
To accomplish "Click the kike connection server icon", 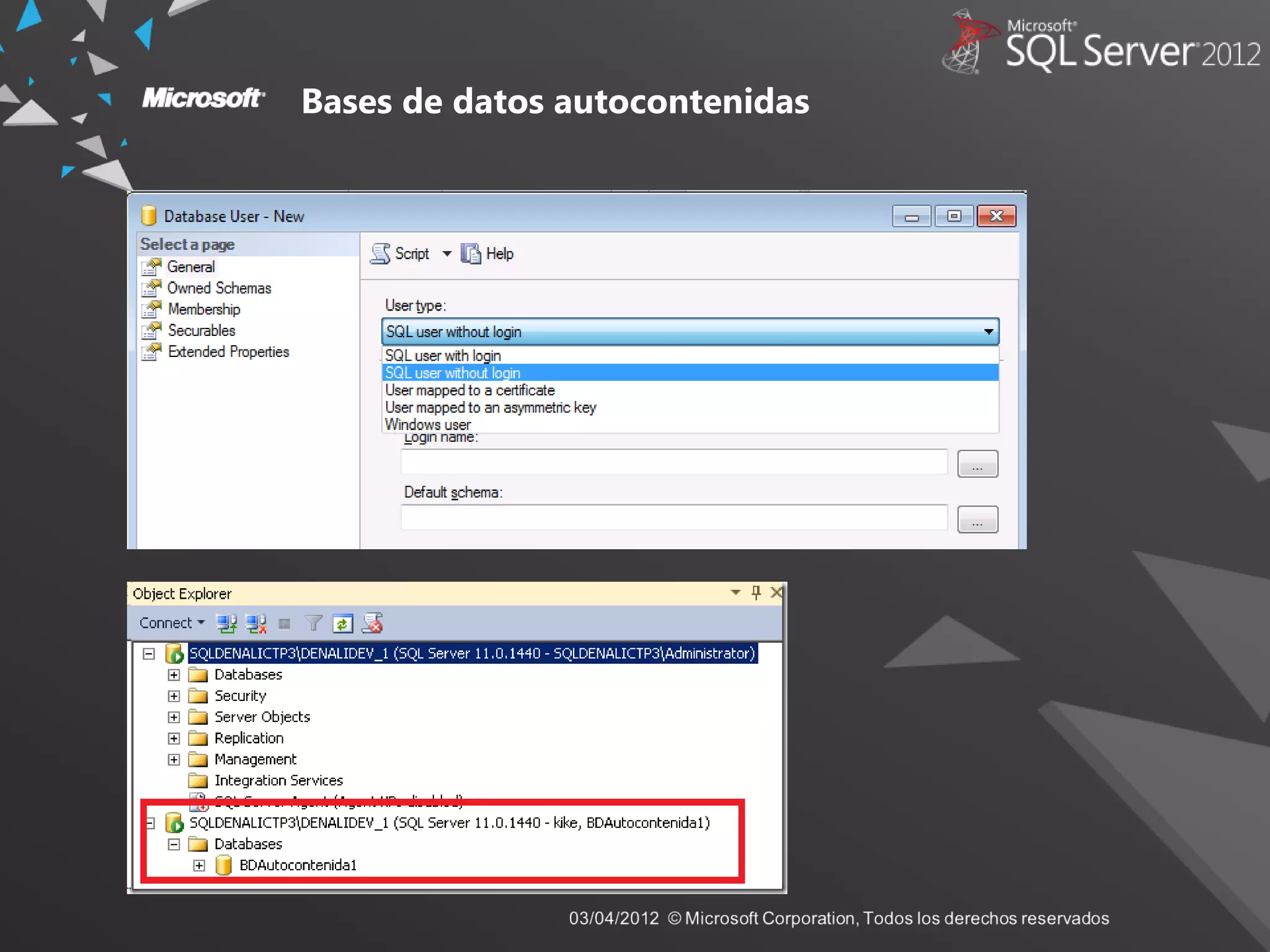I will tap(175, 823).
